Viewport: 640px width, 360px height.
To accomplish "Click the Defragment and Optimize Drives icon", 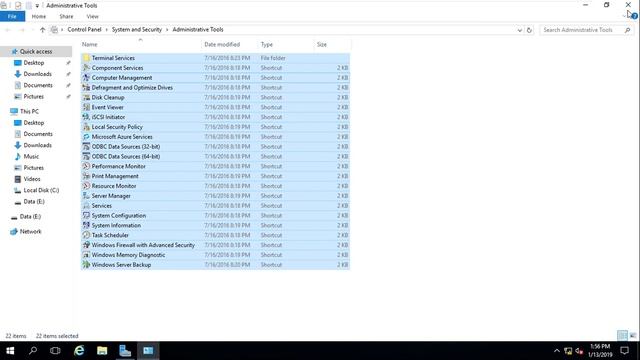I will tap(86, 87).
